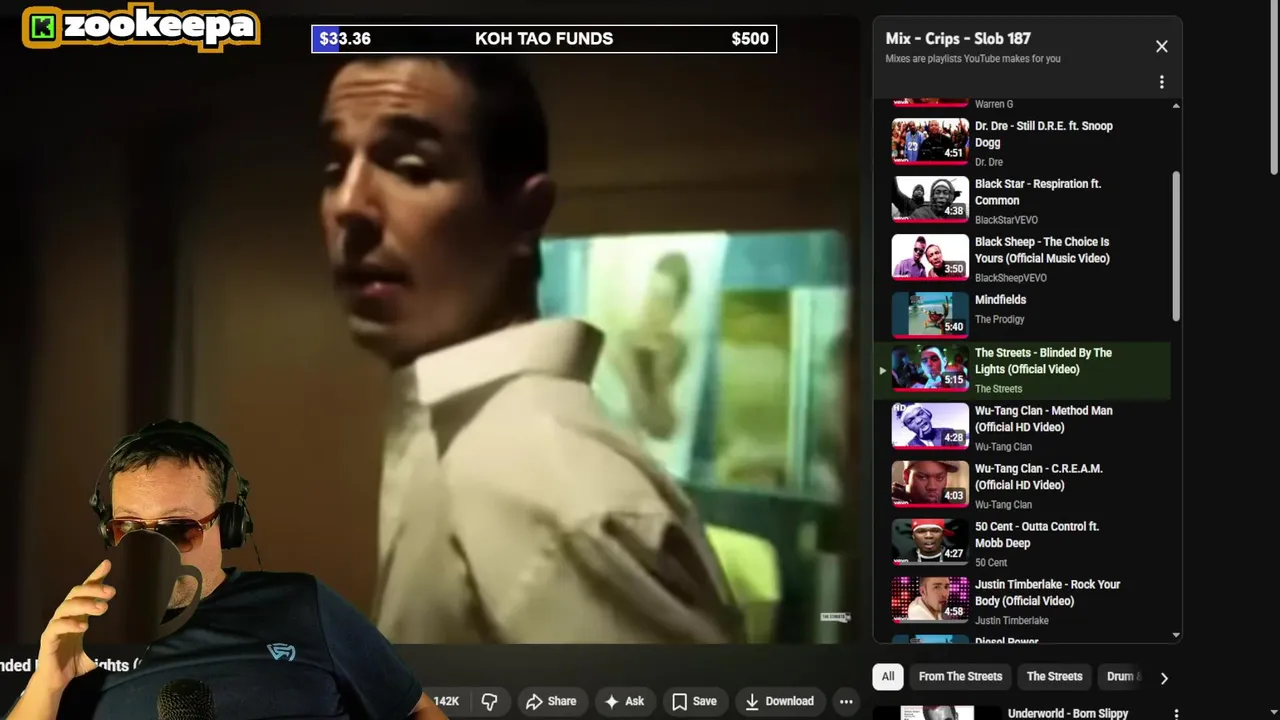This screenshot has height=720, width=1280.
Task: Click channel name 'BlackSheepVEVO'
Action: pyautogui.click(x=1011, y=278)
